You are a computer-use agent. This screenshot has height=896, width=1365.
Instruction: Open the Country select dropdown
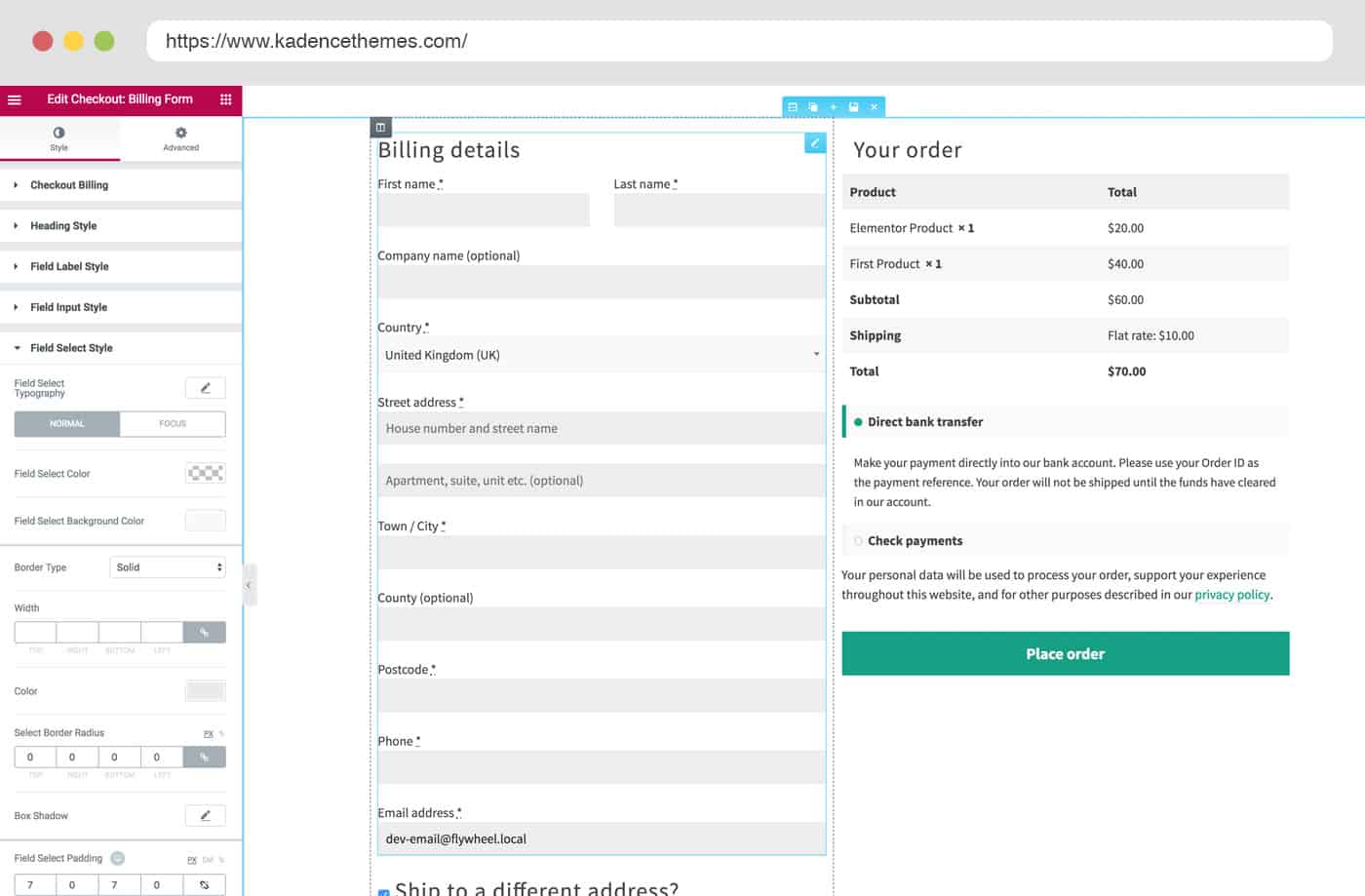pyautogui.click(x=601, y=355)
